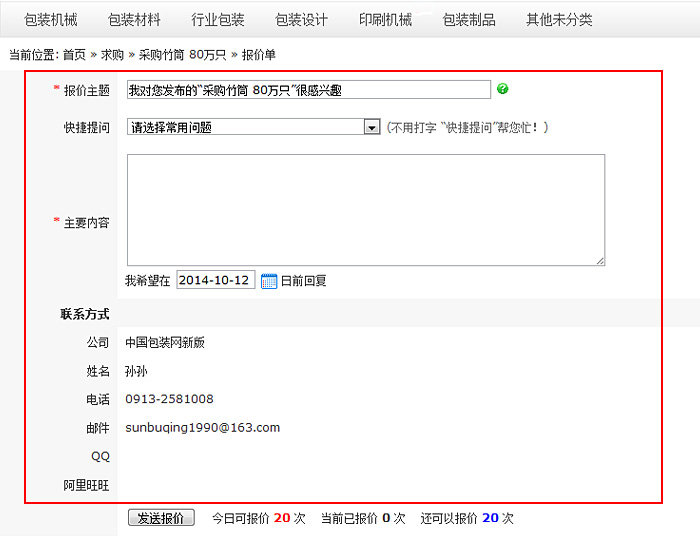
Task: Go to 首页 via the breadcrumb
Action: pyautogui.click(x=74, y=55)
